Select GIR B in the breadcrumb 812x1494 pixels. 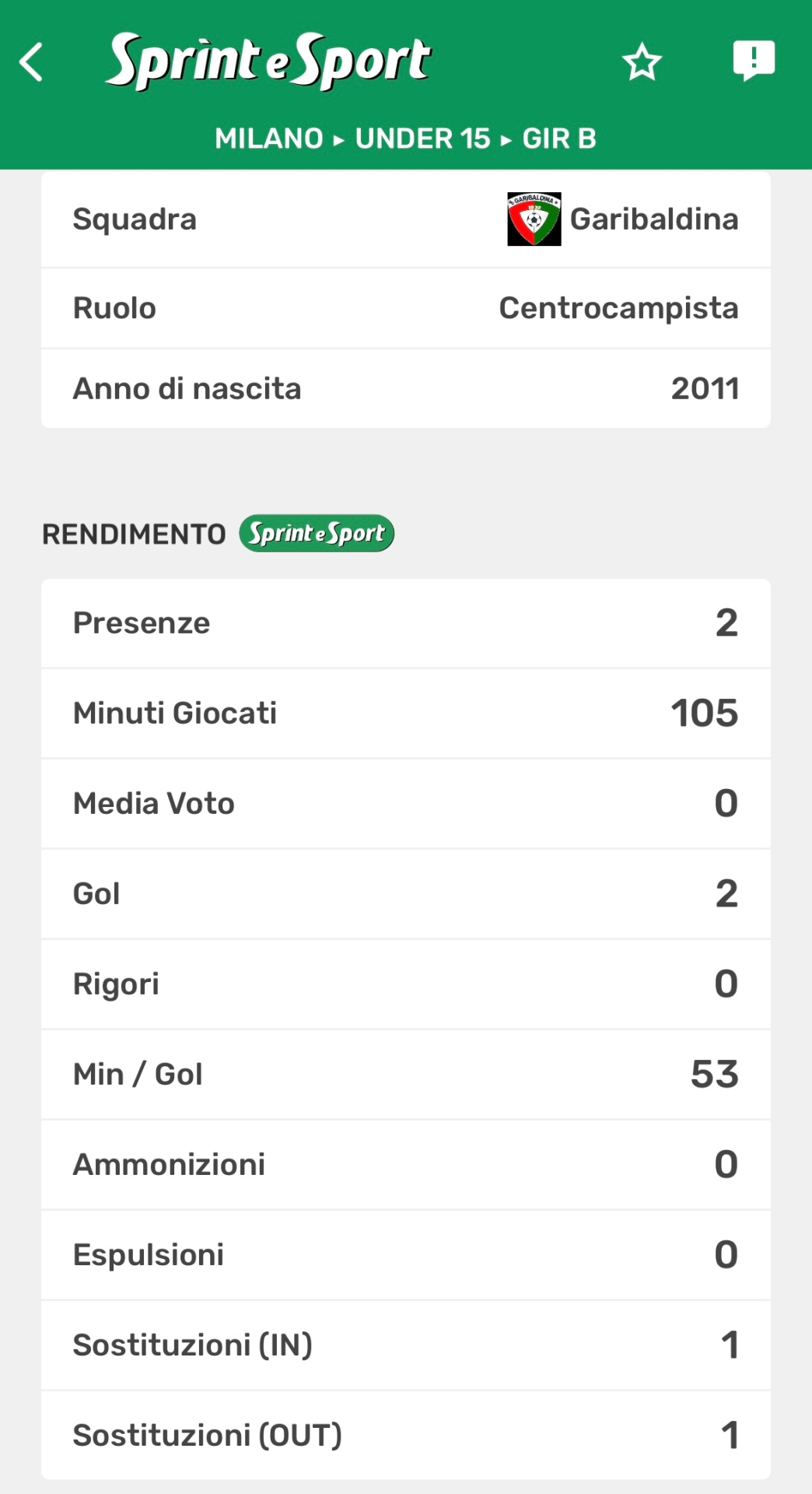559,139
